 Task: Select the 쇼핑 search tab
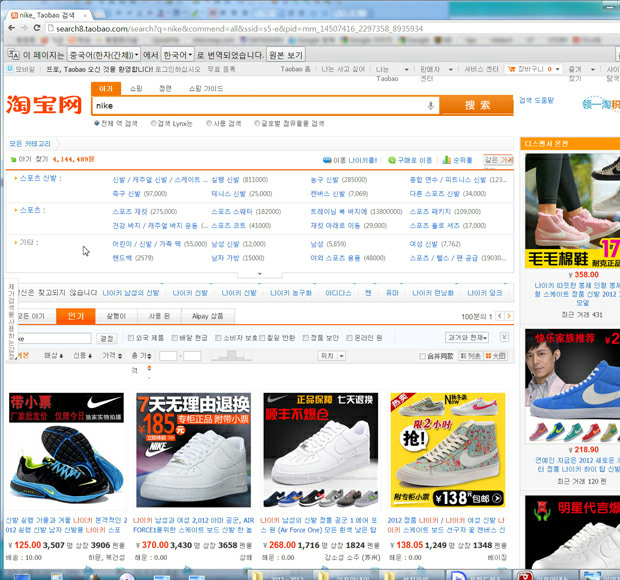coord(136,89)
